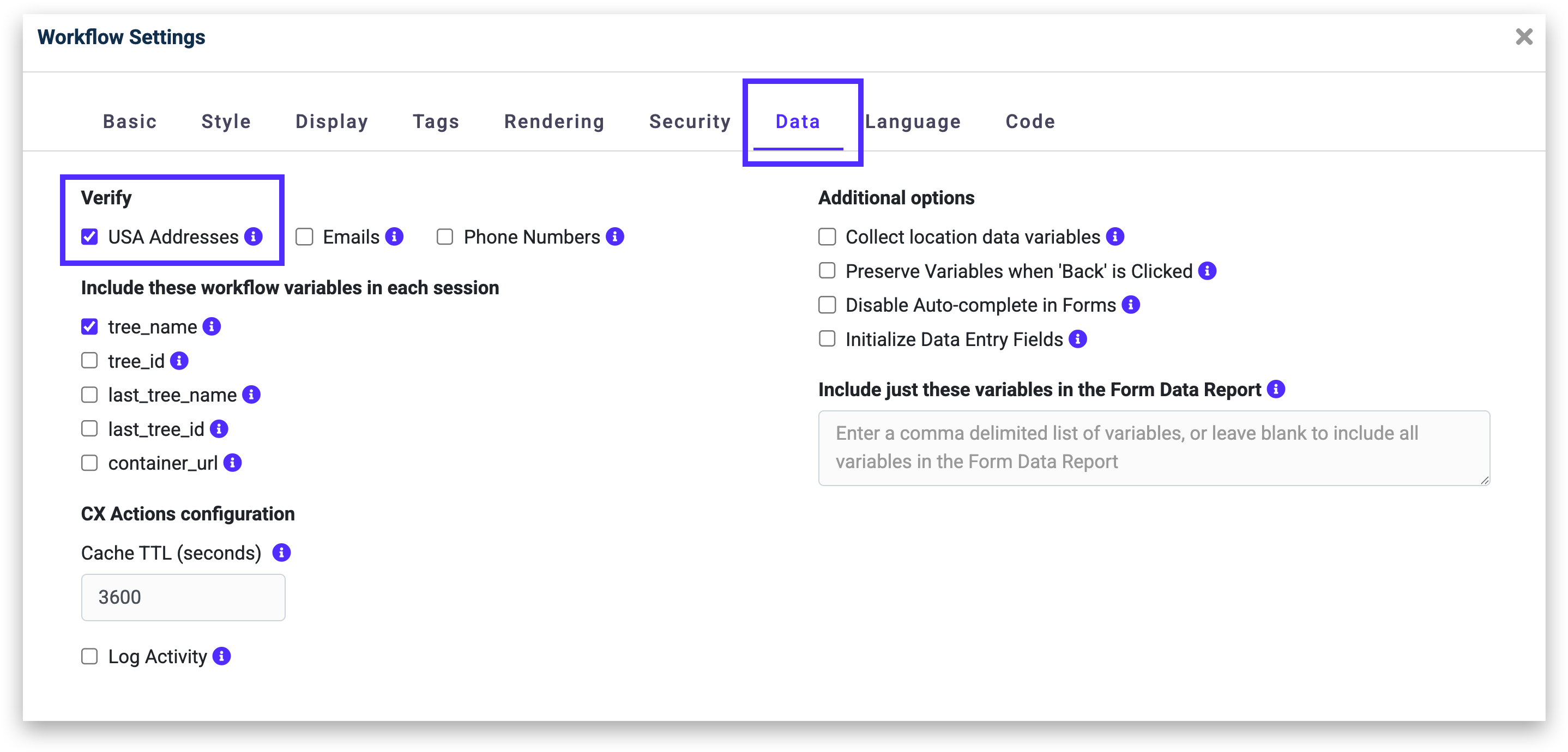Go to the Language tab
This screenshot has width=1568, height=752.
click(x=913, y=121)
